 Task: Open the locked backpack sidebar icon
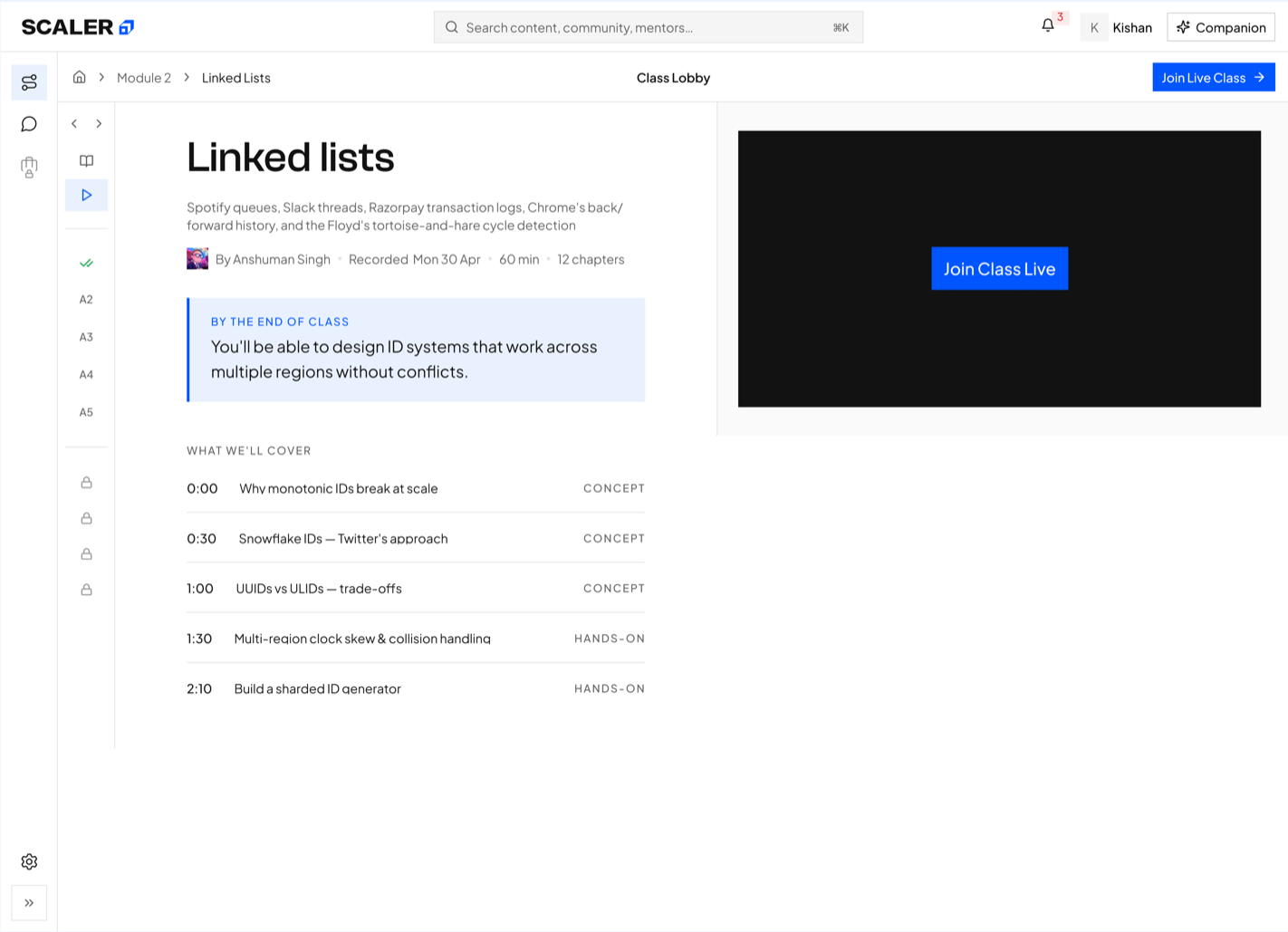point(29,167)
